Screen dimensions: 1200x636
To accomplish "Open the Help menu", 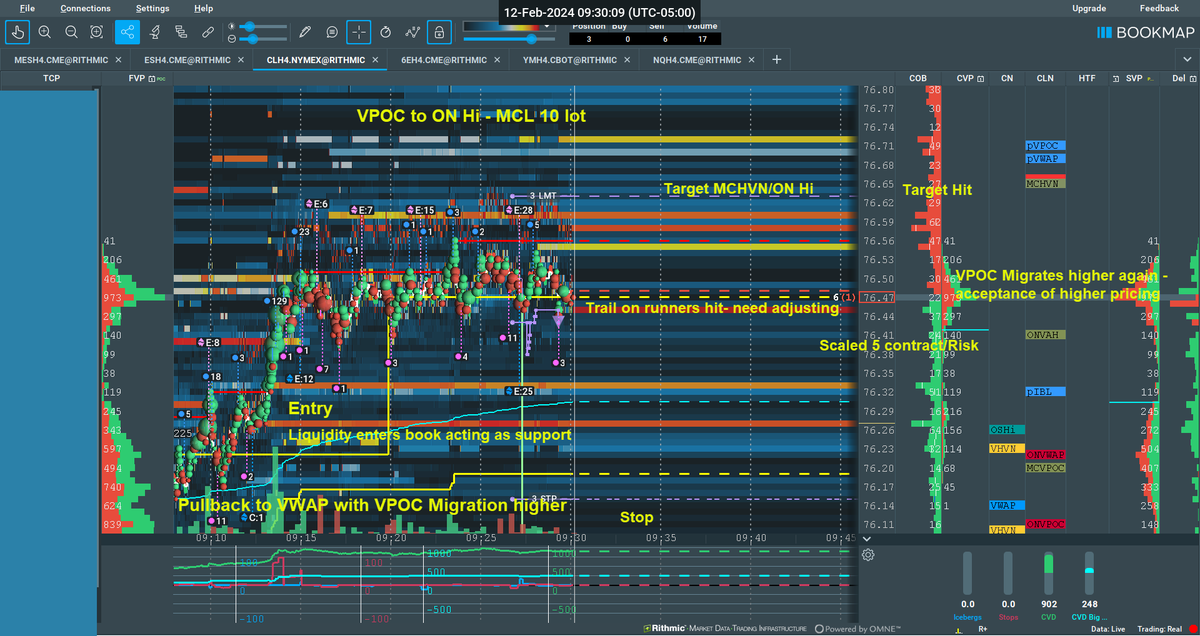I will tap(204, 8).
